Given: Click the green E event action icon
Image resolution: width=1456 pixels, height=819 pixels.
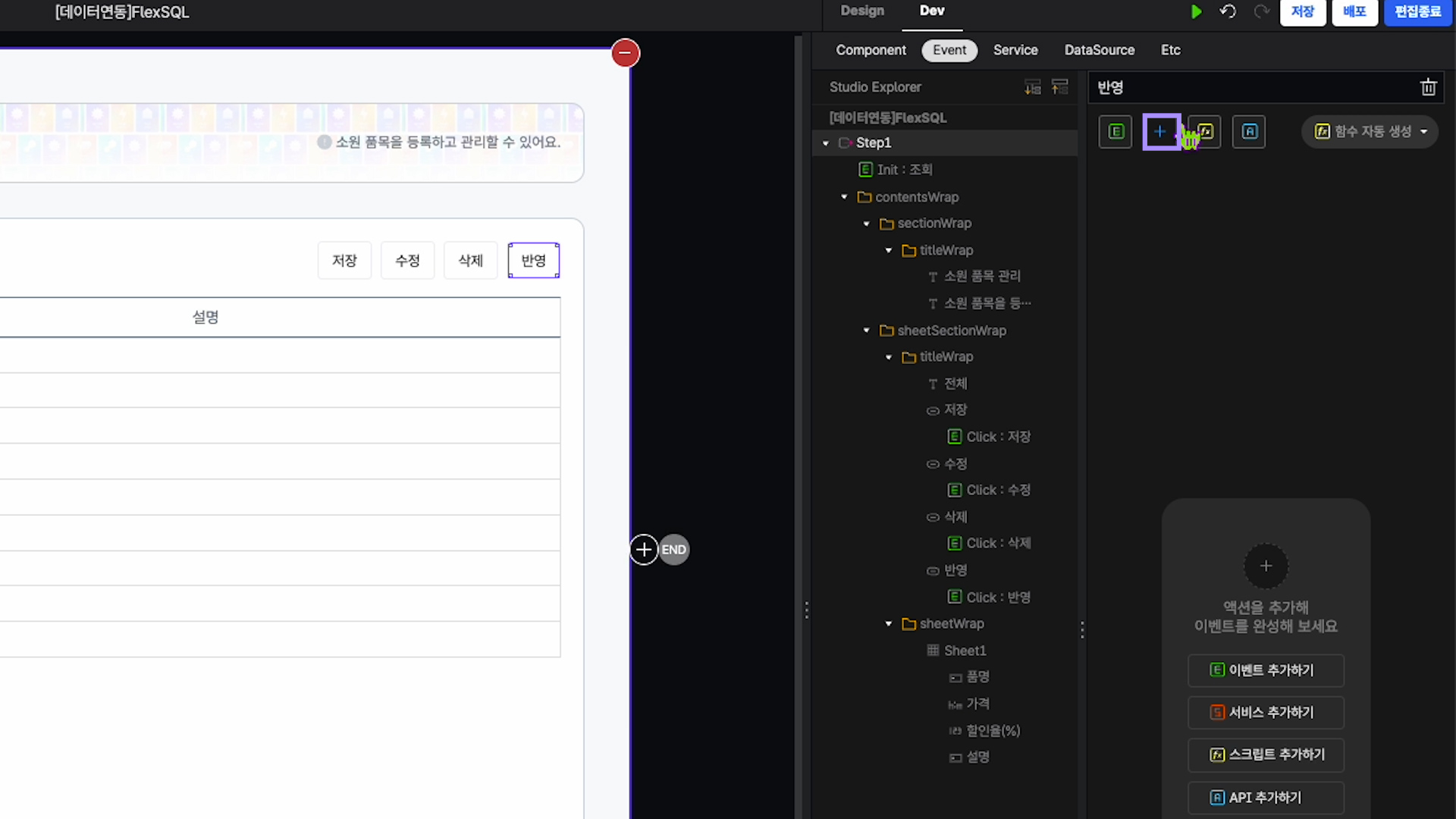Looking at the screenshot, I should tap(1116, 132).
